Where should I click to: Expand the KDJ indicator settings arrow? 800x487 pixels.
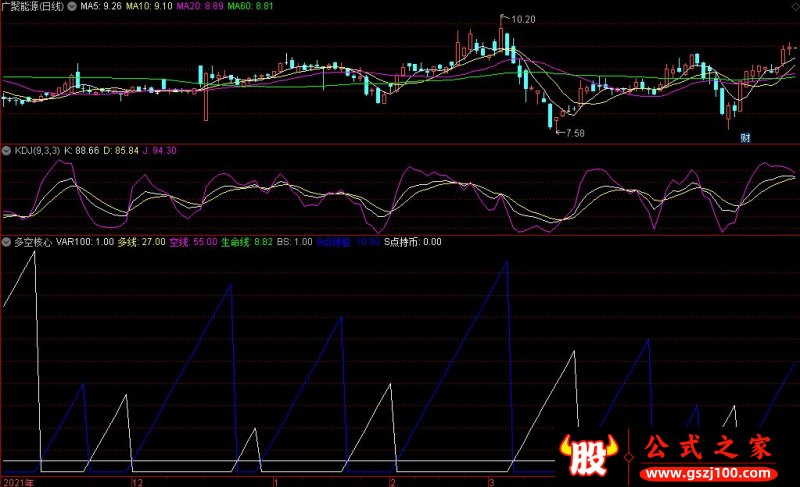coord(6,150)
